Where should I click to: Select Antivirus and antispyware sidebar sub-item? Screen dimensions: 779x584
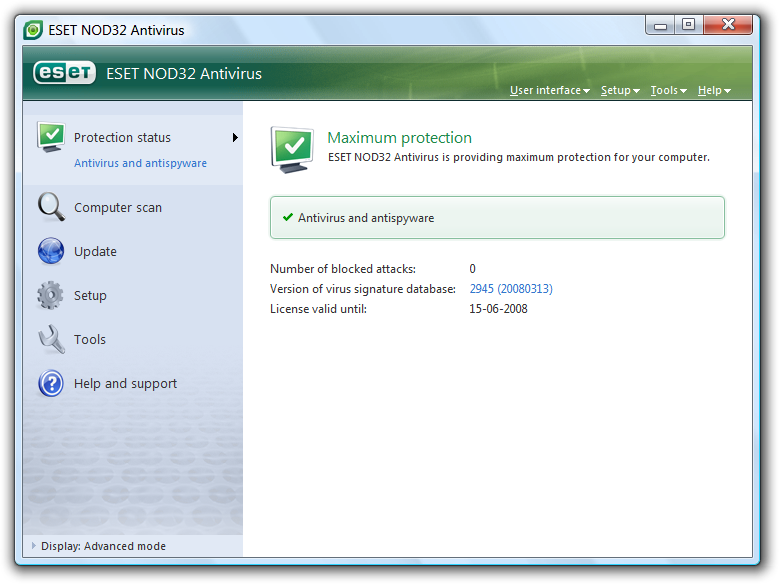click(140, 163)
